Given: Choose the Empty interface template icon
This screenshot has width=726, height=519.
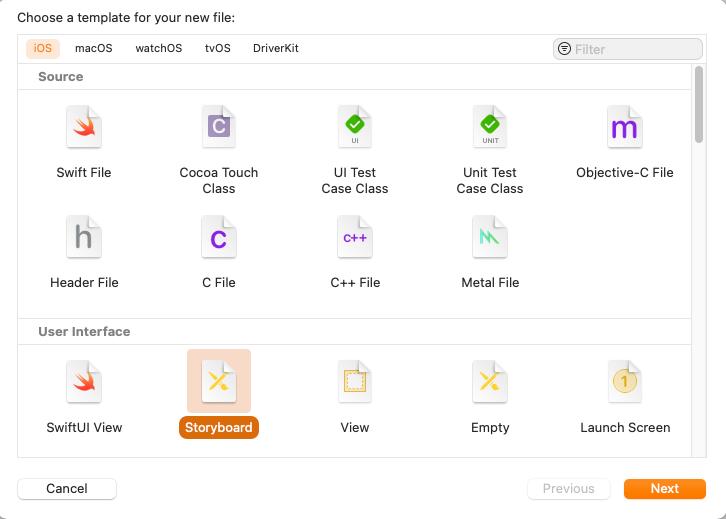Looking at the screenshot, I should click(490, 381).
